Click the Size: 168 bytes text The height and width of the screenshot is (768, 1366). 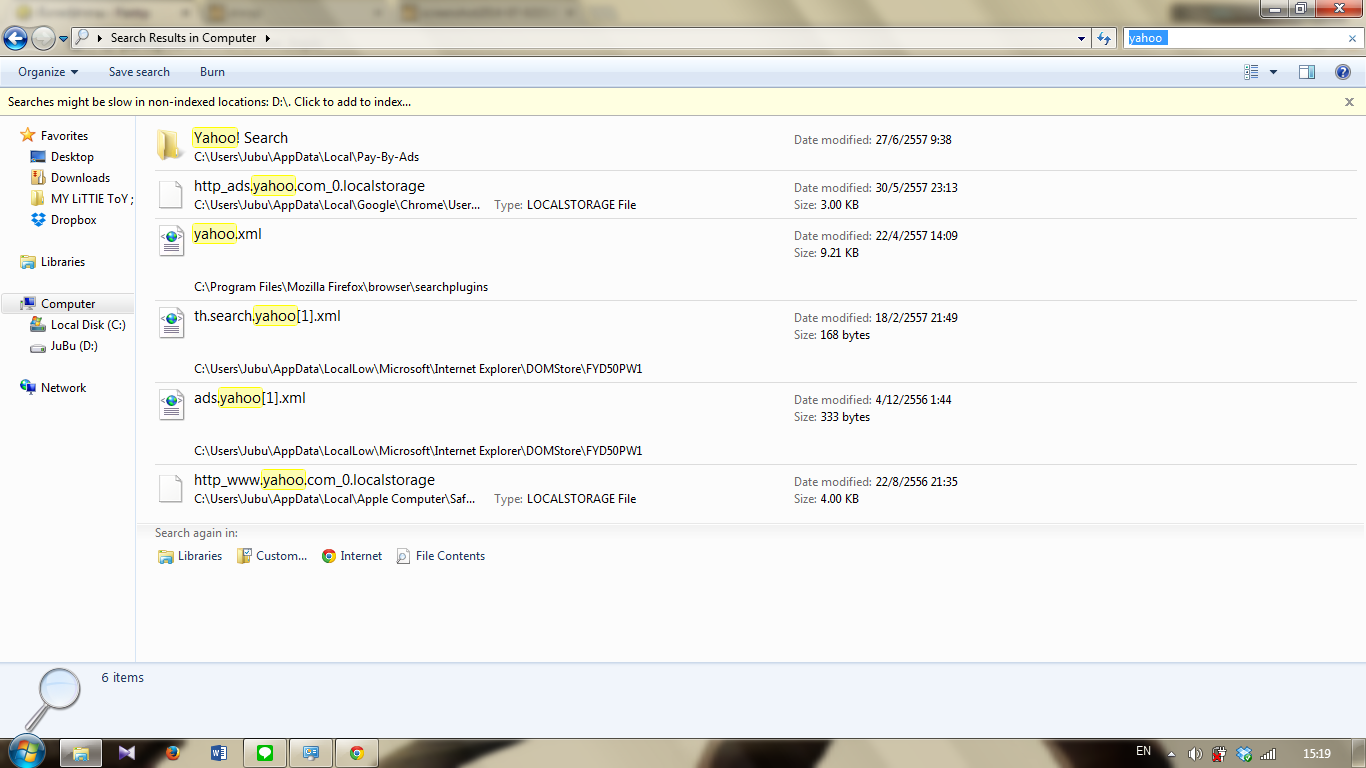click(x=832, y=335)
